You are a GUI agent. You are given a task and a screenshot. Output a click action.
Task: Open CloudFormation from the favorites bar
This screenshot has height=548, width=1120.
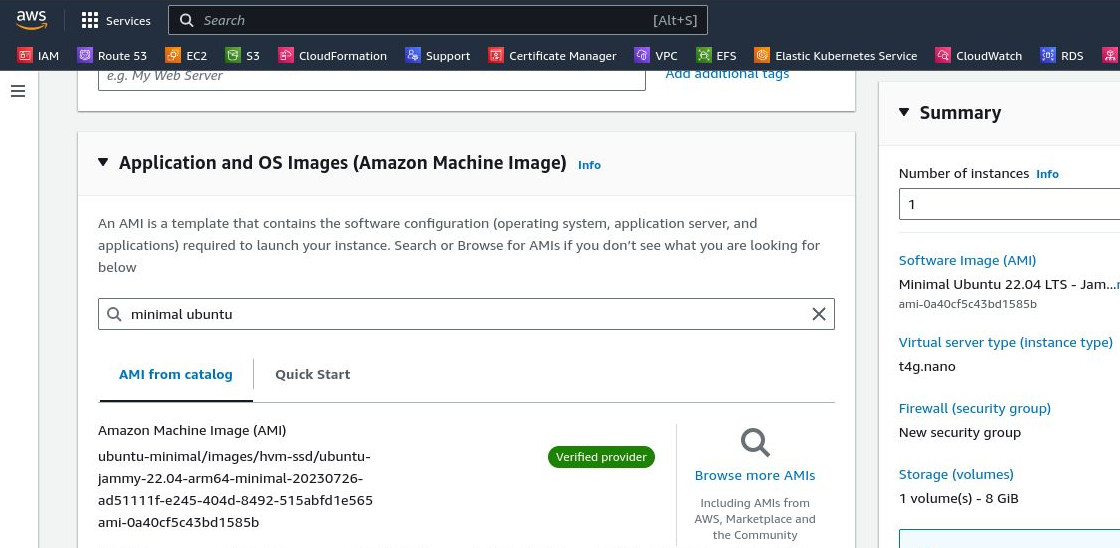tap(343, 56)
